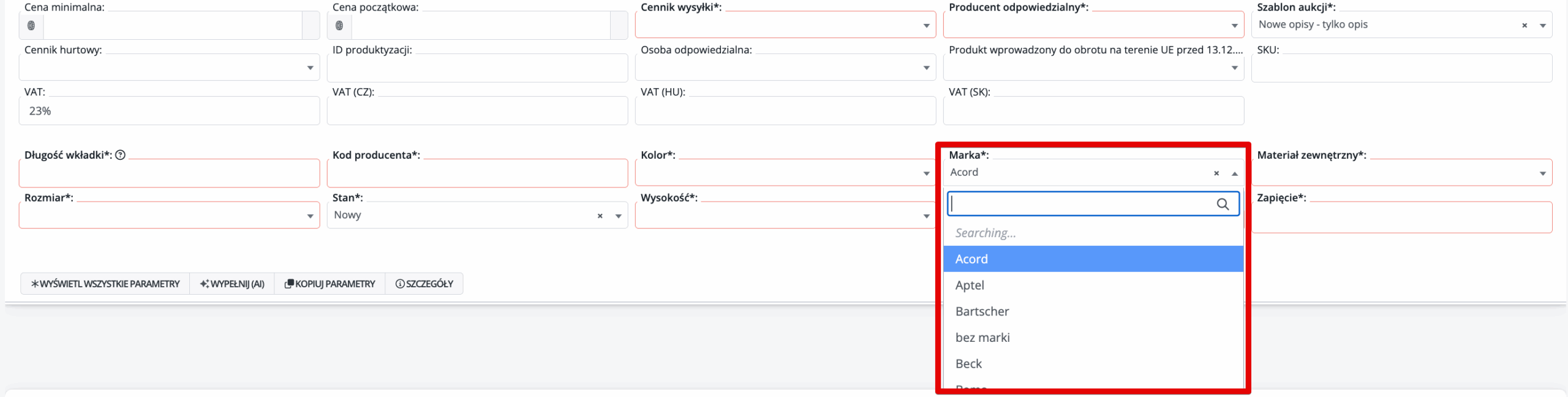Click the coin icon in Cena początkowa
This screenshot has height=397, width=1568.
(339, 25)
